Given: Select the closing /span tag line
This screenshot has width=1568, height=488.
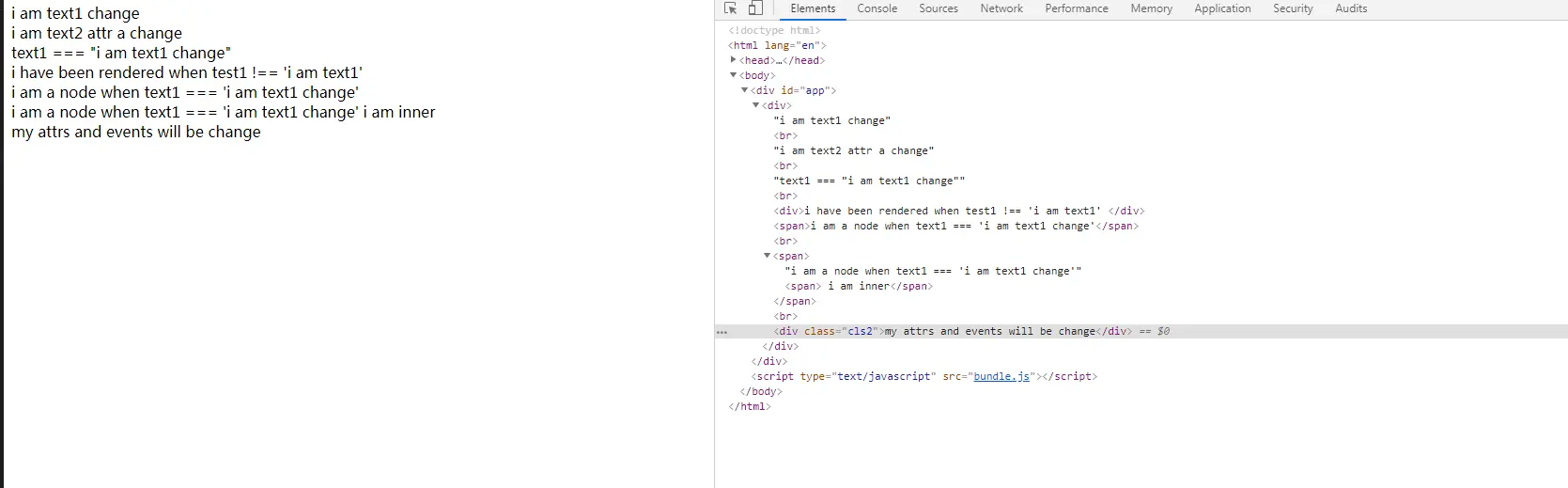Looking at the screenshot, I should 795,301.
